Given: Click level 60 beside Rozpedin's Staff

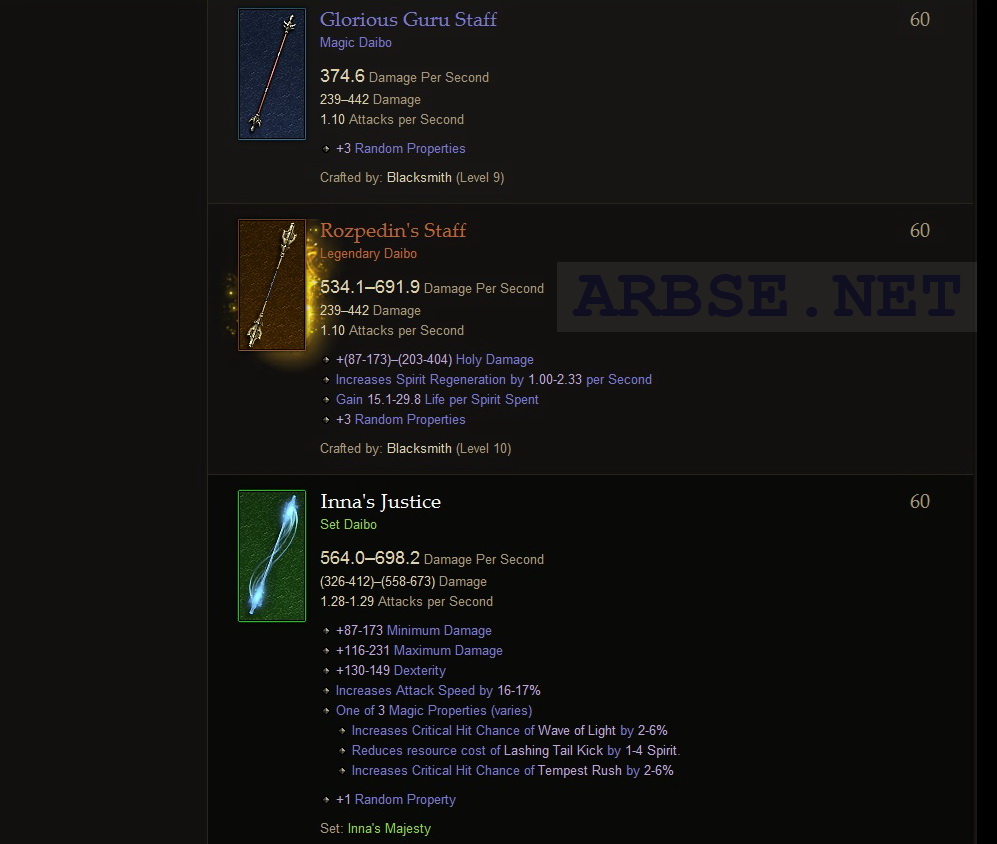Looking at the screenshot, I should 919,231.
